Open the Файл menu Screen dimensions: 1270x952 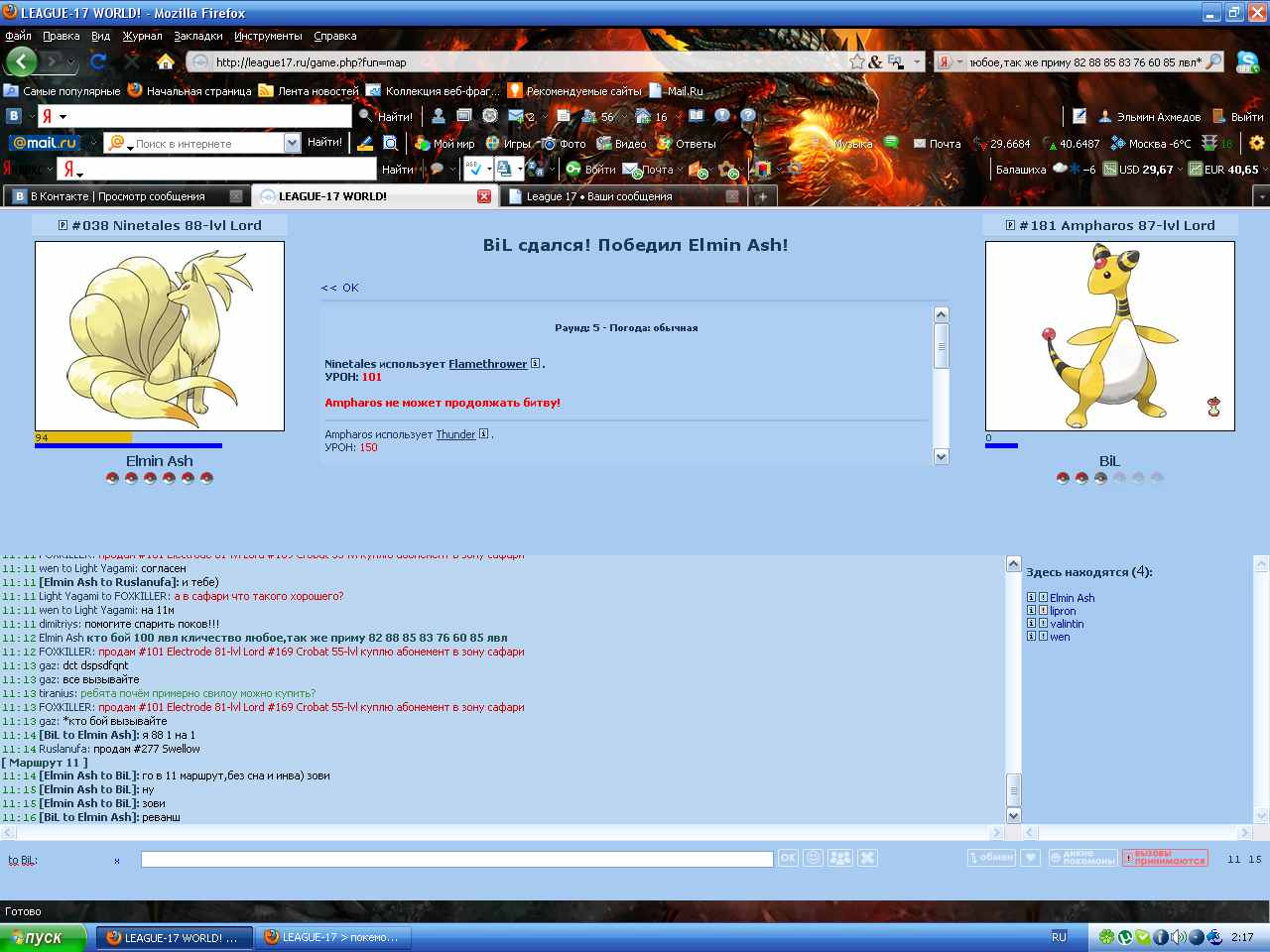point(18,36)
